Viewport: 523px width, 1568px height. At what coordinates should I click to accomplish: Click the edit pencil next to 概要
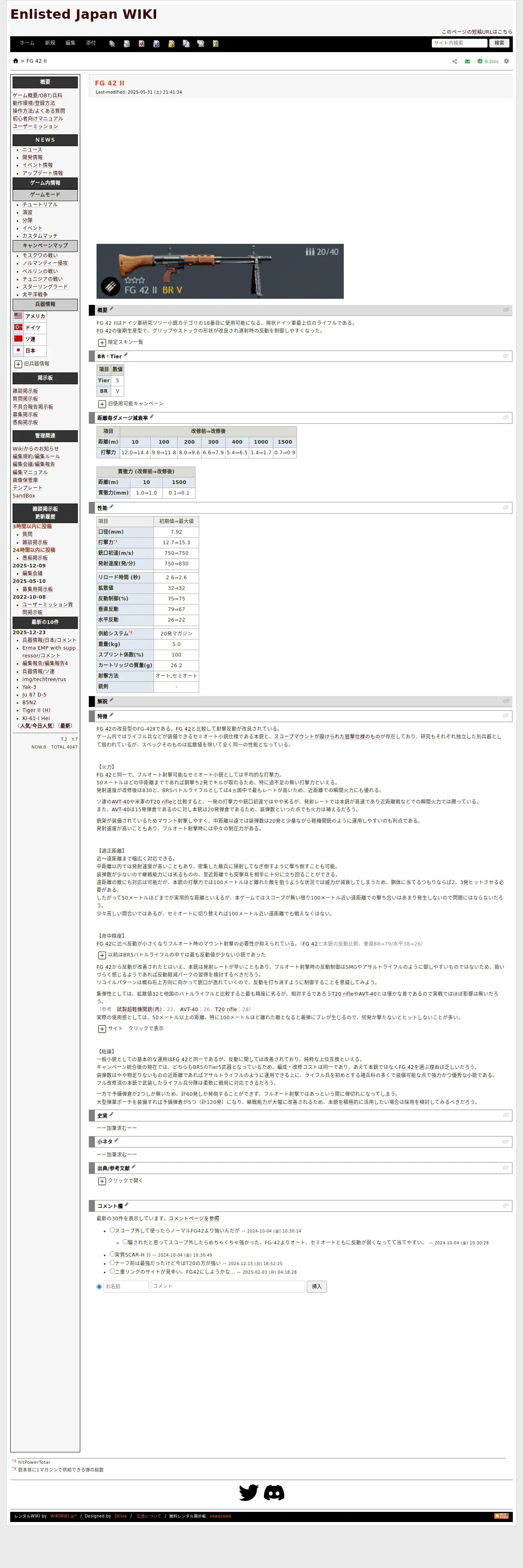coord(112,309)
